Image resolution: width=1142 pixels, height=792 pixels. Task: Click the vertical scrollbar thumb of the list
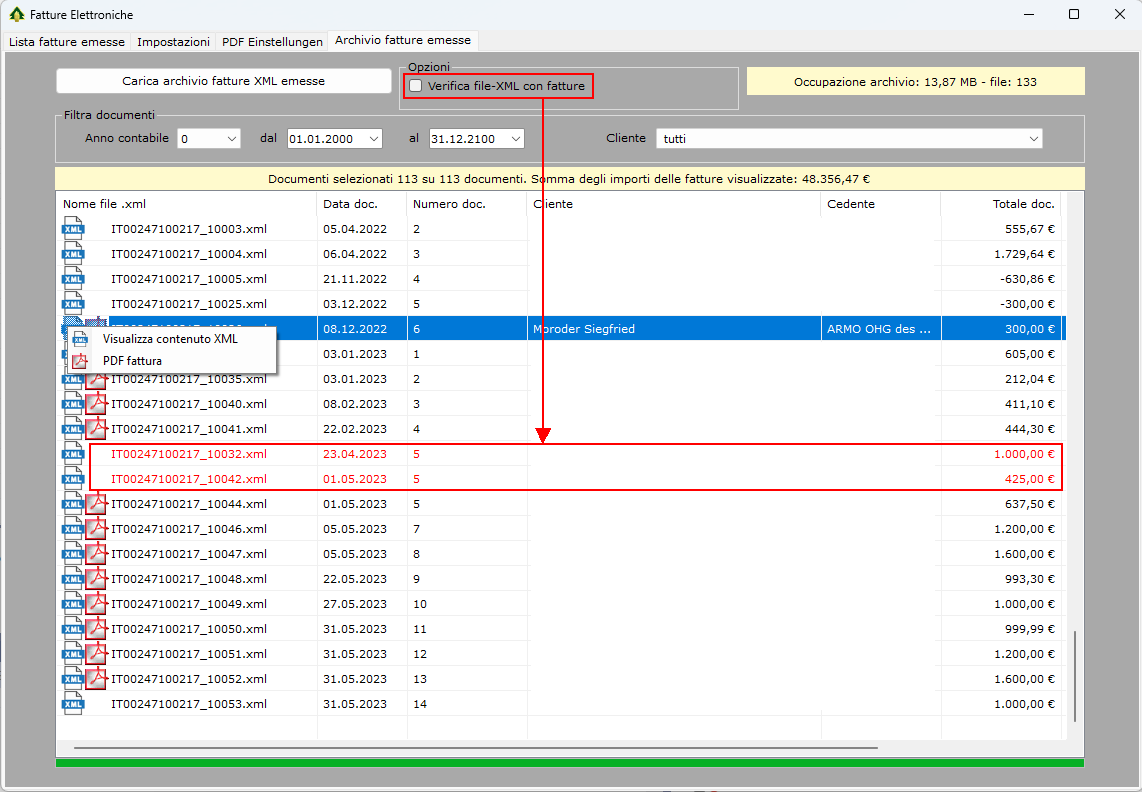(1075, 675)
